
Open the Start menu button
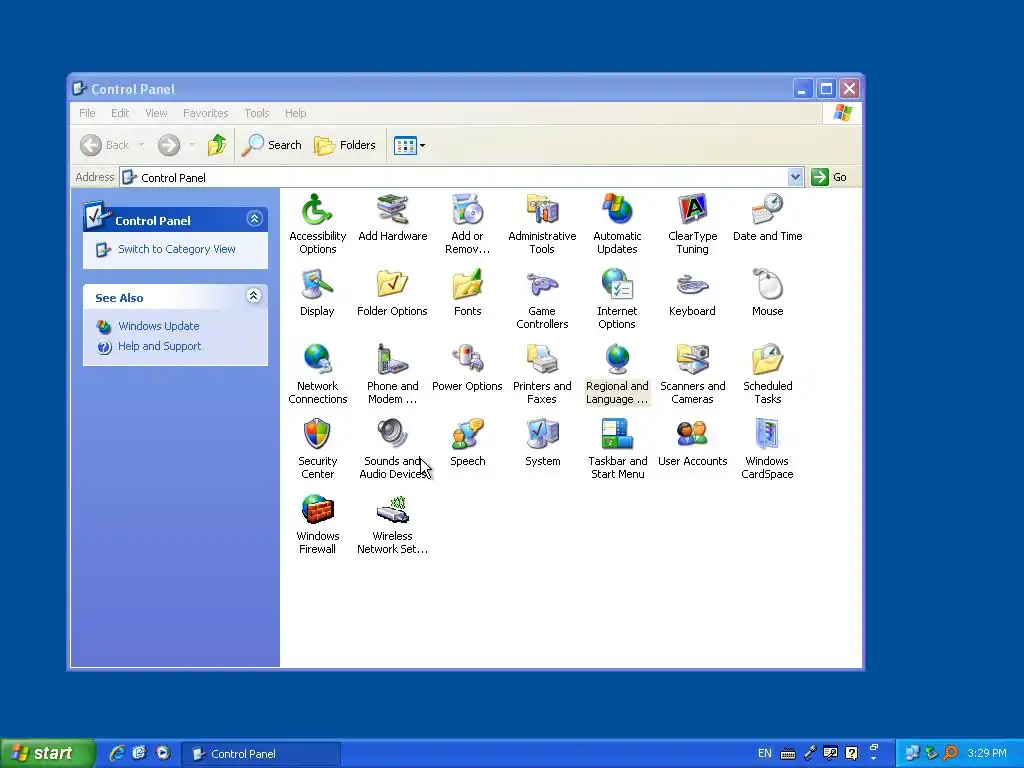[x=46, y=754]
